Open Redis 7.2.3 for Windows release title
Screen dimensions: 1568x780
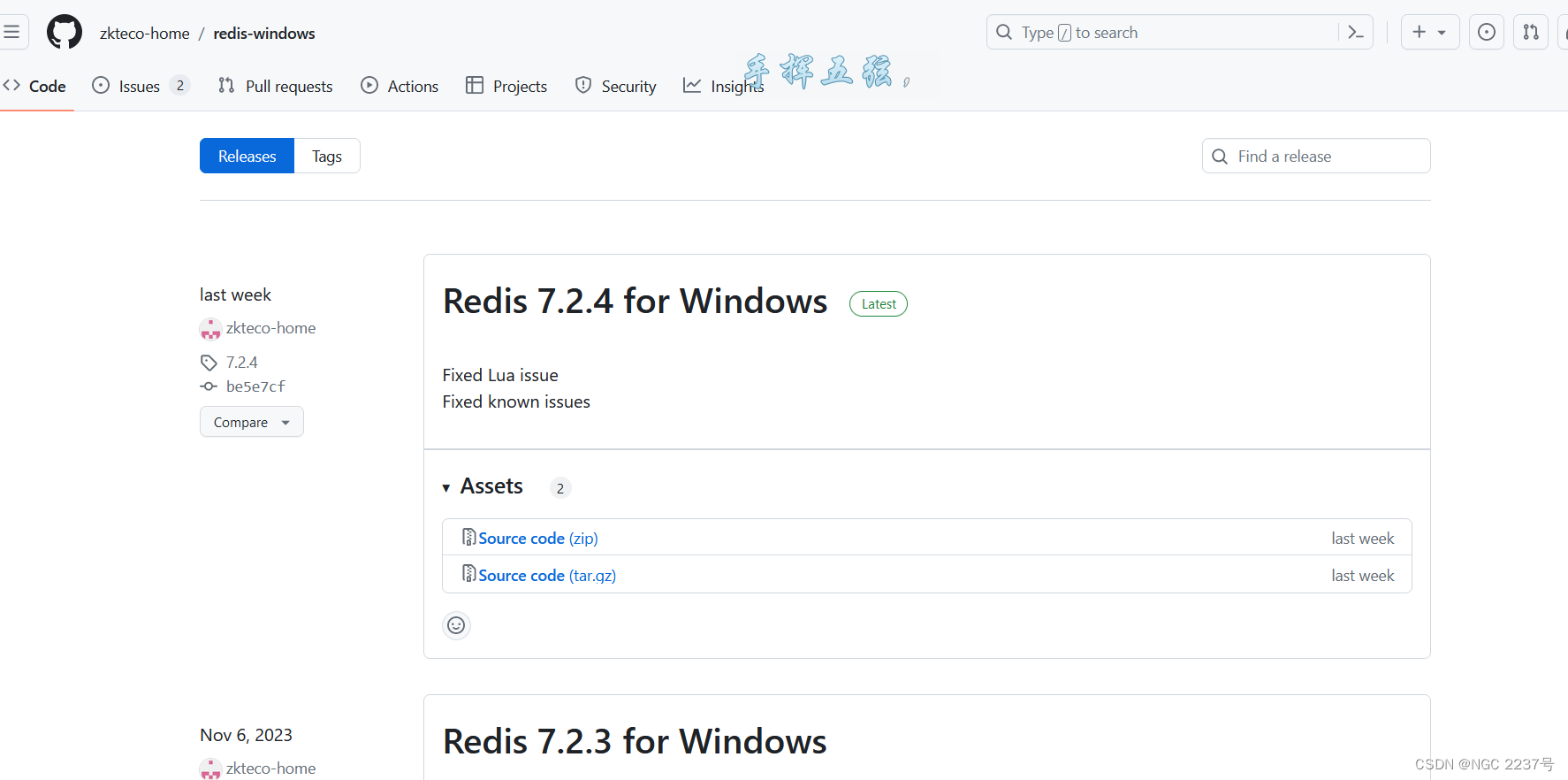(635, 742)
